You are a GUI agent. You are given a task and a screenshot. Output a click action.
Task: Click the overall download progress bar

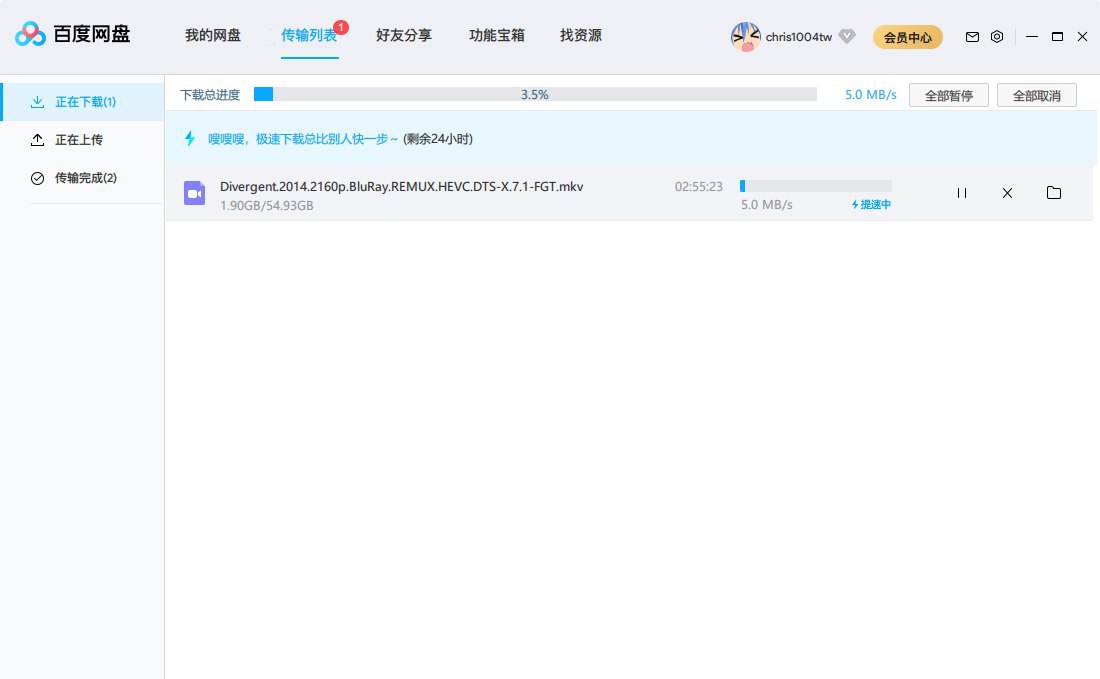(x=535, y=94)
